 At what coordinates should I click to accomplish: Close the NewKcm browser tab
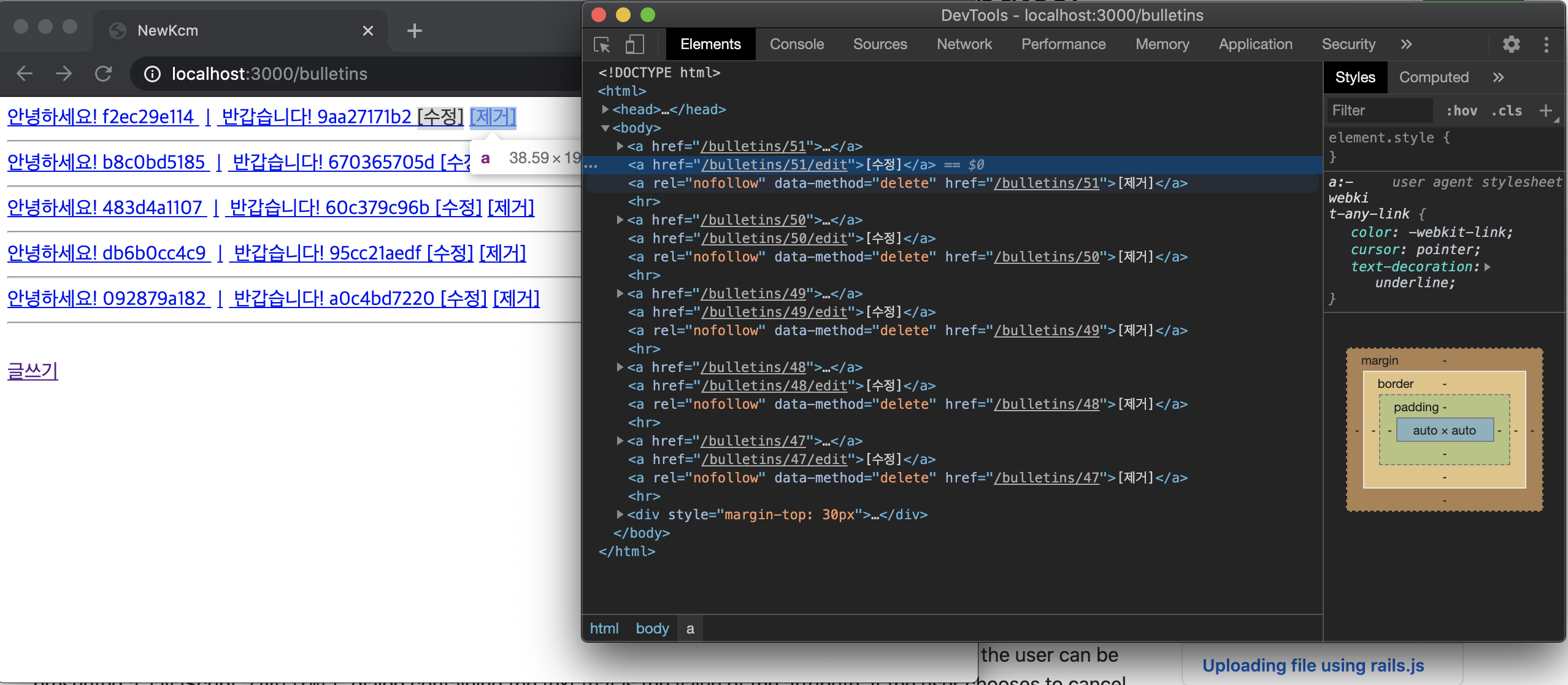pos(368,31)
